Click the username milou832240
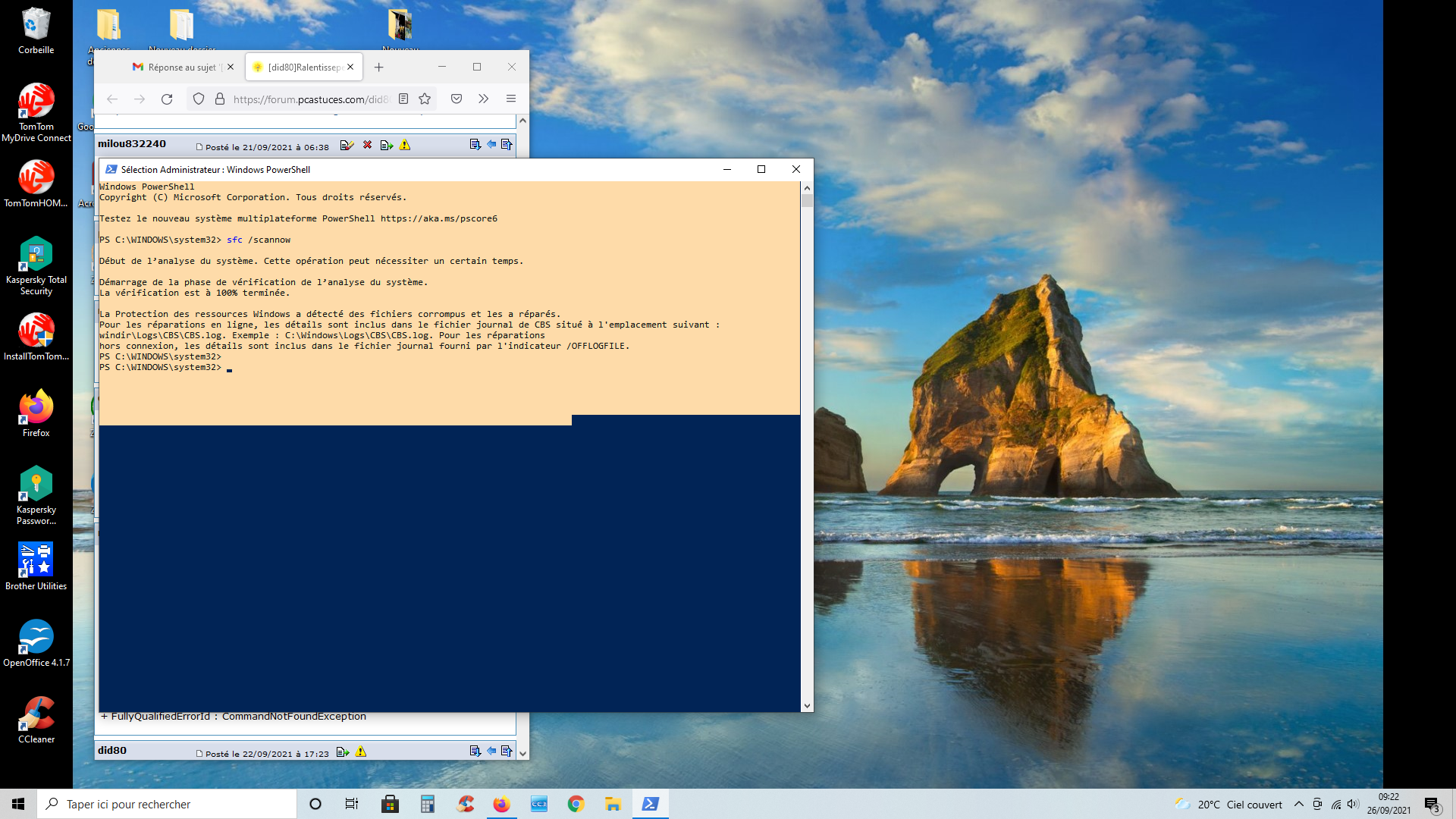 click(132, 144)
